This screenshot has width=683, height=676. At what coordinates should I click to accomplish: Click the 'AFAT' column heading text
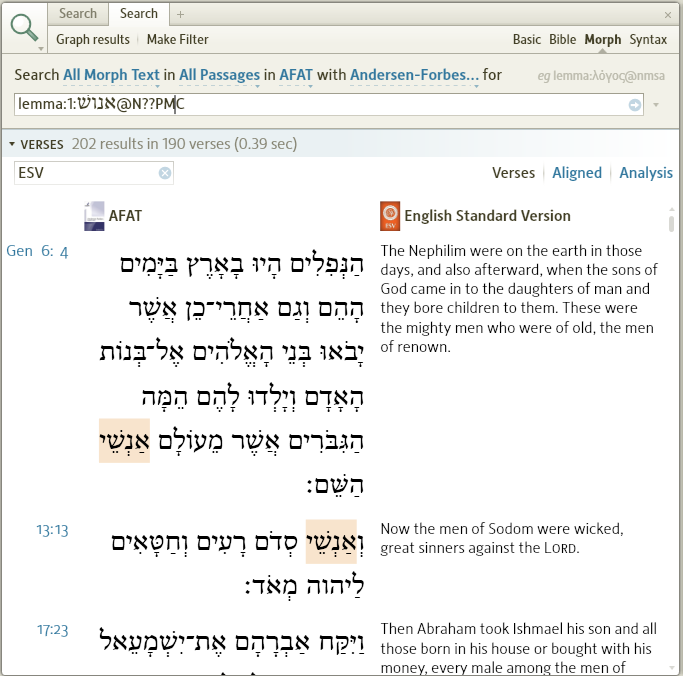125,216
